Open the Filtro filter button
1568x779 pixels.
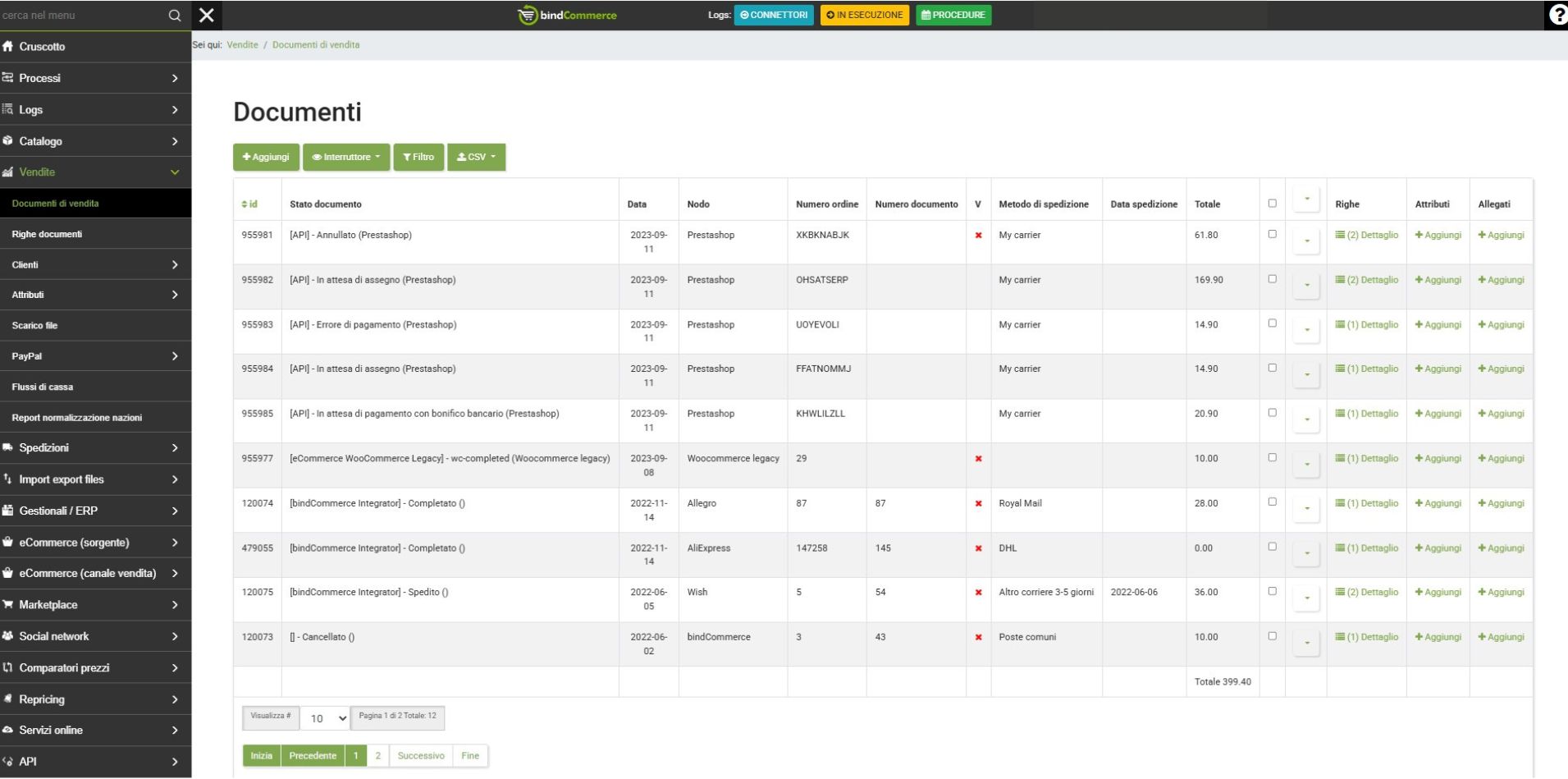[x=418, y=157]
